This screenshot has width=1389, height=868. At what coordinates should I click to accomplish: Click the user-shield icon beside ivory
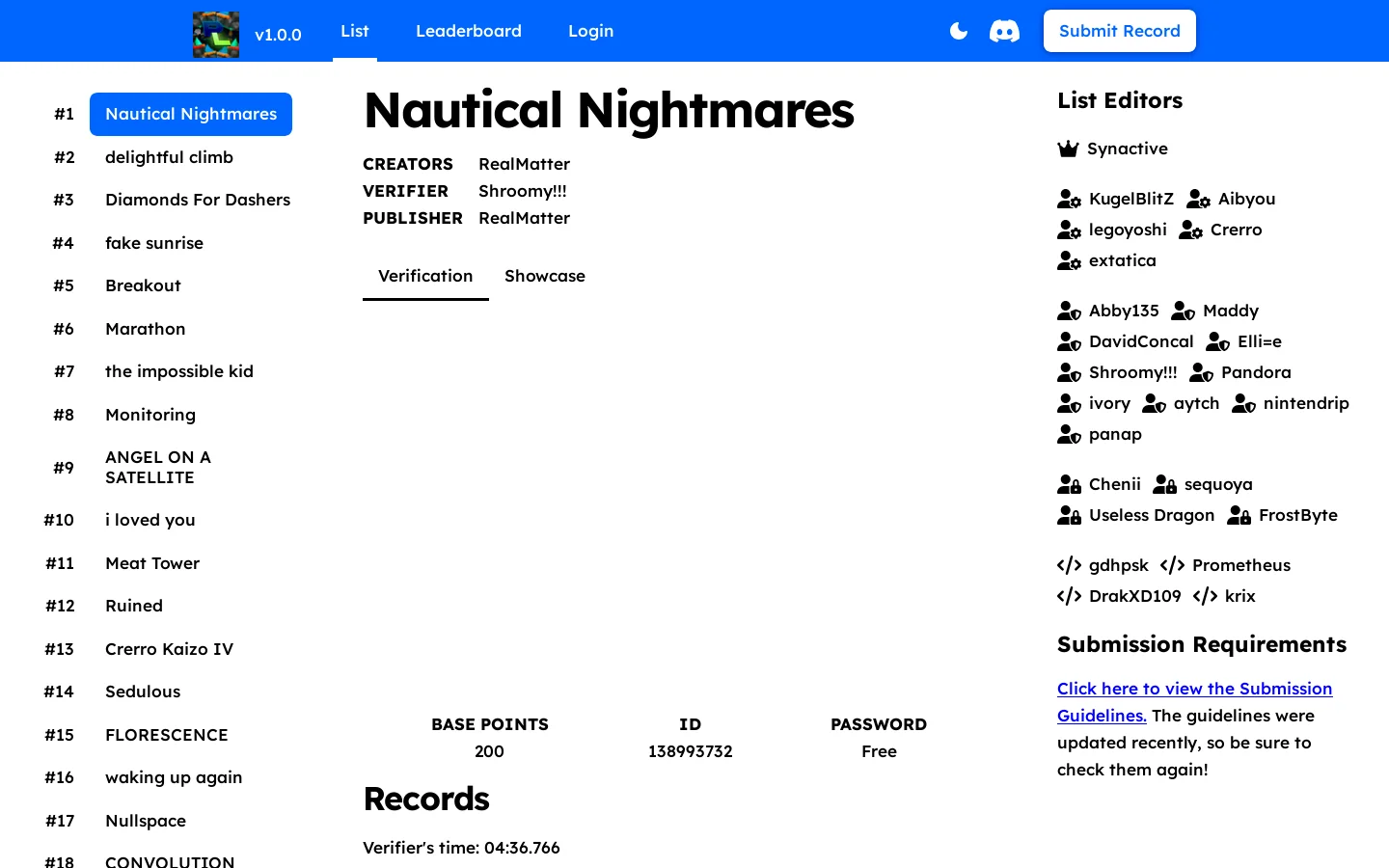click(1069, 403)
